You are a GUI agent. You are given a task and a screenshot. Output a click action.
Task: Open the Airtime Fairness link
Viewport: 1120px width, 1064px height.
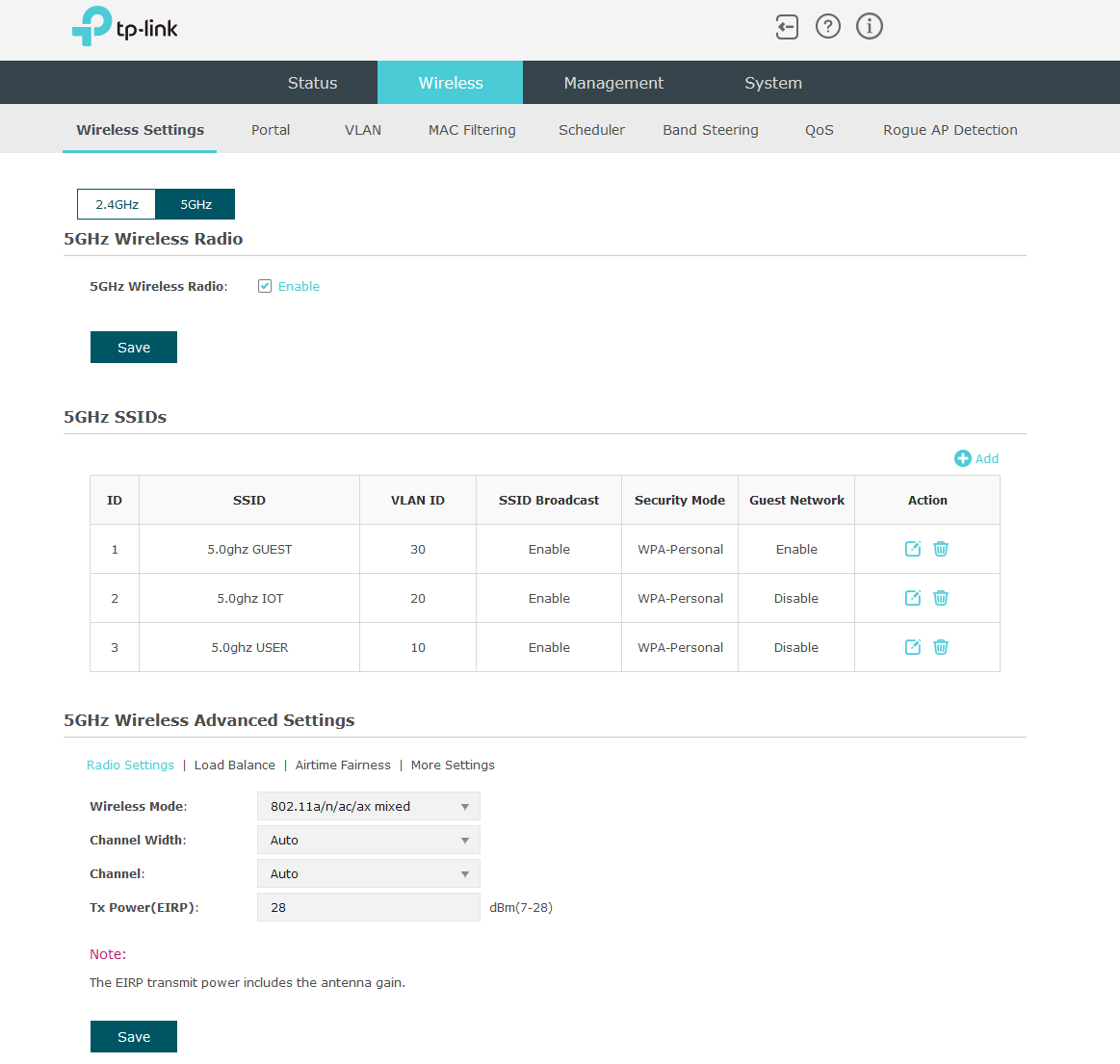point(343,765)
